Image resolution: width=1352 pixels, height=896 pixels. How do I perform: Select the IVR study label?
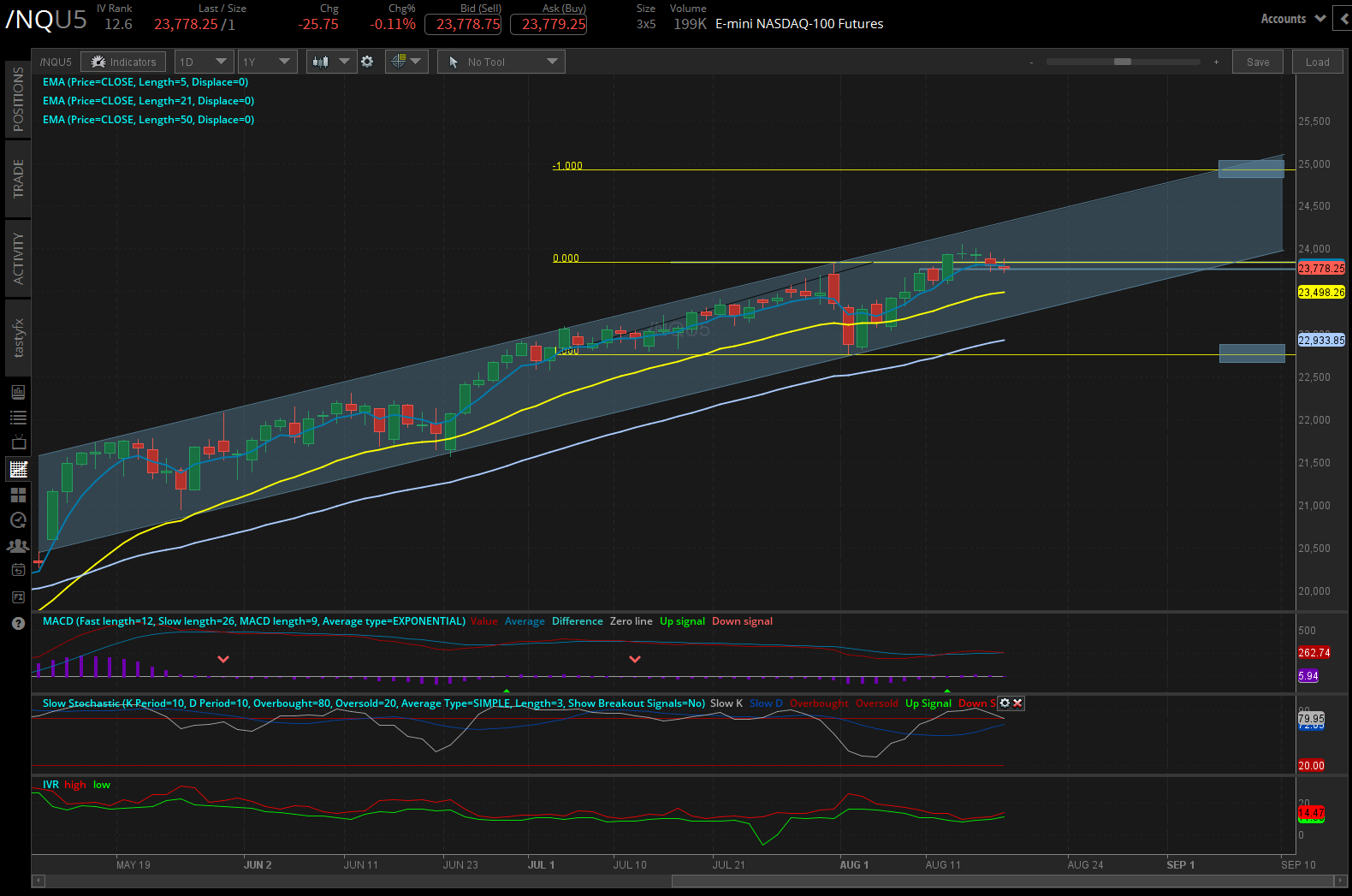click(x=50, y=785)
